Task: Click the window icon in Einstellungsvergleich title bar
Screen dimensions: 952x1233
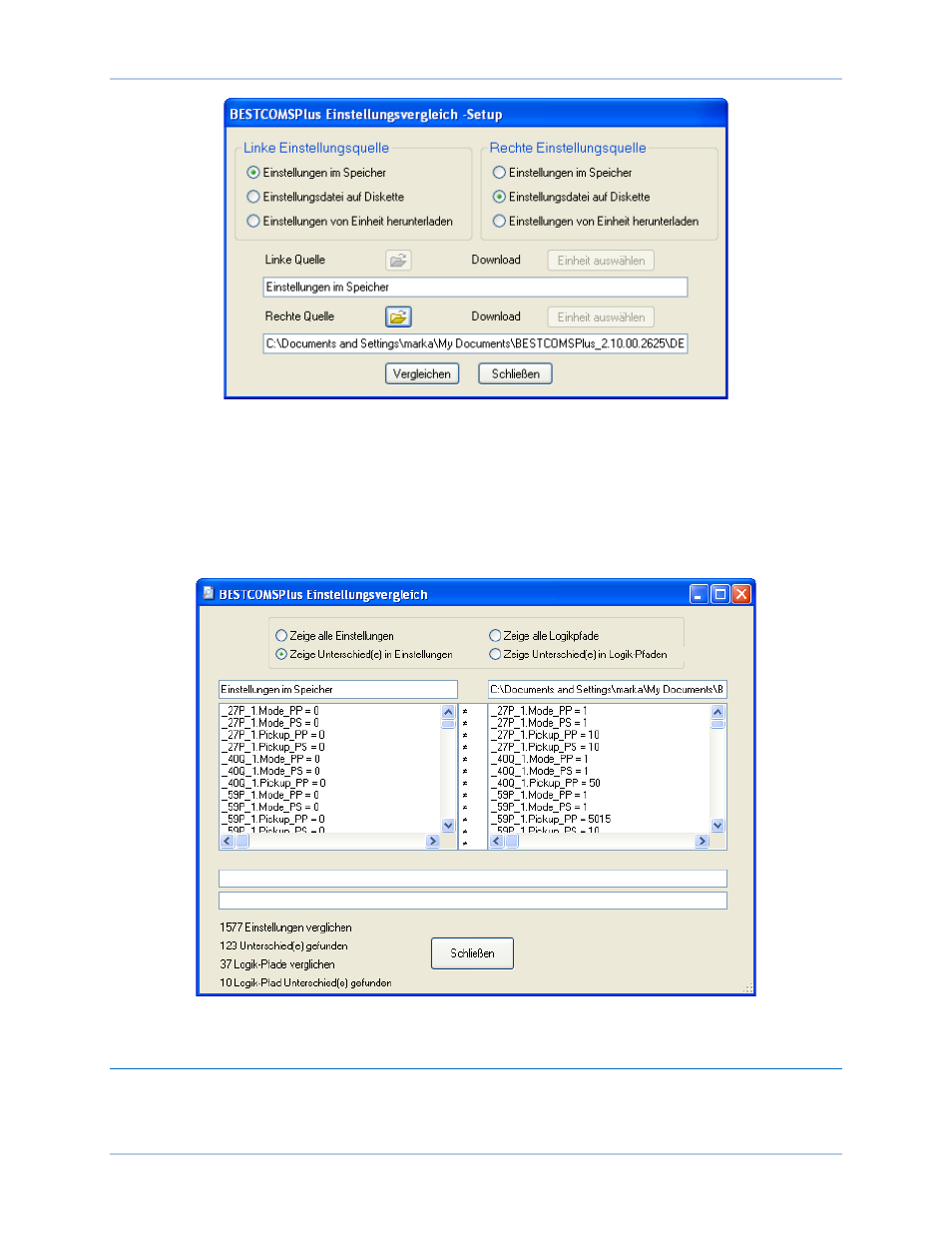Action: 208,593
